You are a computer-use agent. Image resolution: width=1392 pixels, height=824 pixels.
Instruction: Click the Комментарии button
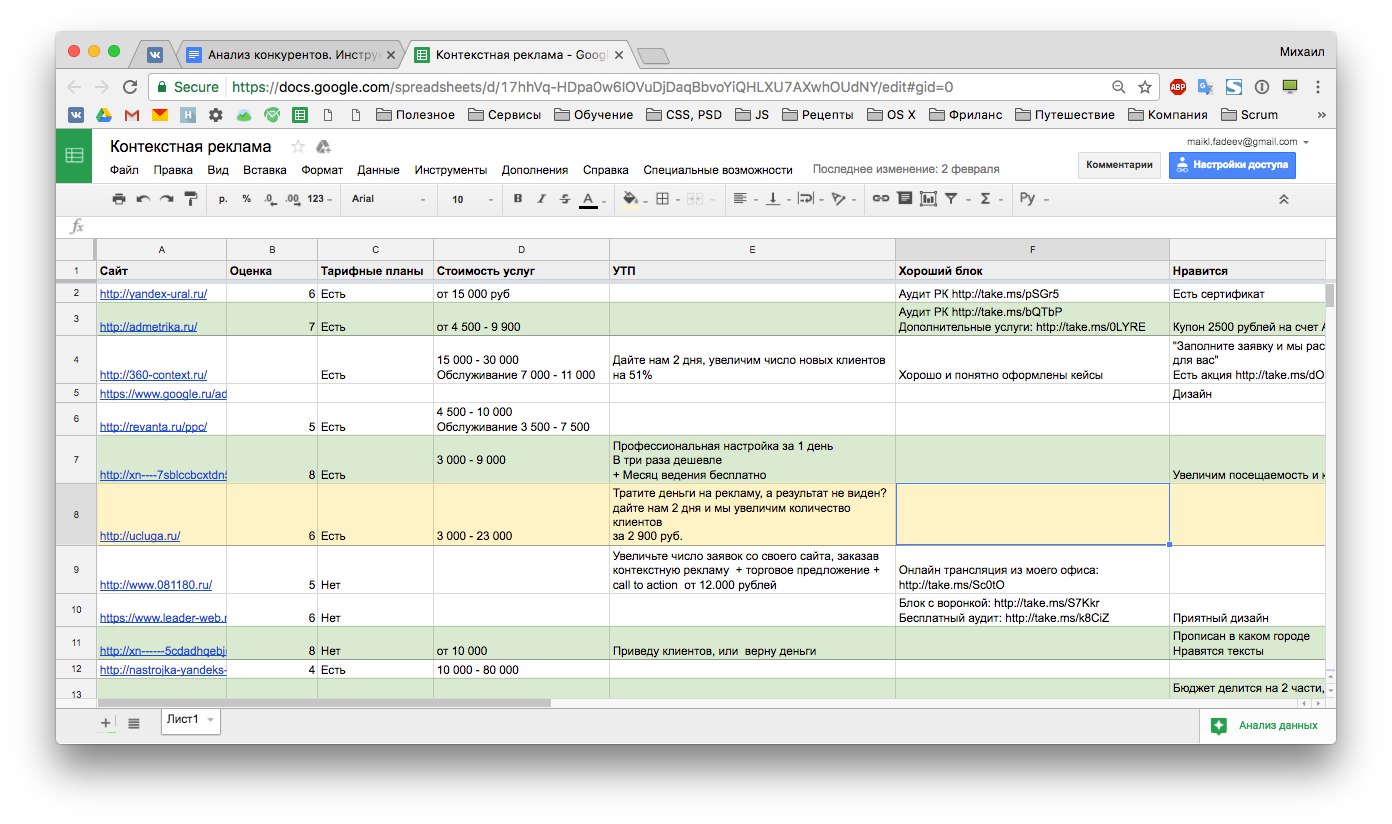pyautogui.click(x=1119, y=165)
